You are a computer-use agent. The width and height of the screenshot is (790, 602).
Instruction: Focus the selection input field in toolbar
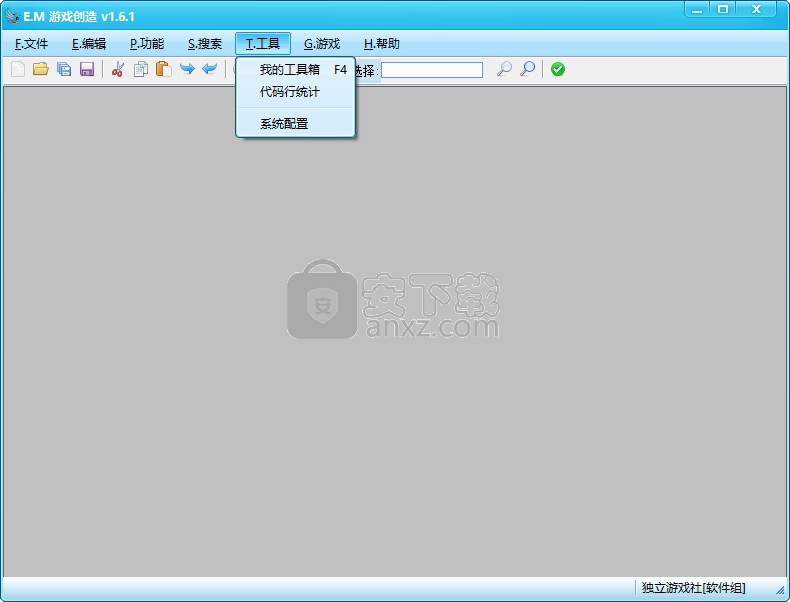[432, 70]
